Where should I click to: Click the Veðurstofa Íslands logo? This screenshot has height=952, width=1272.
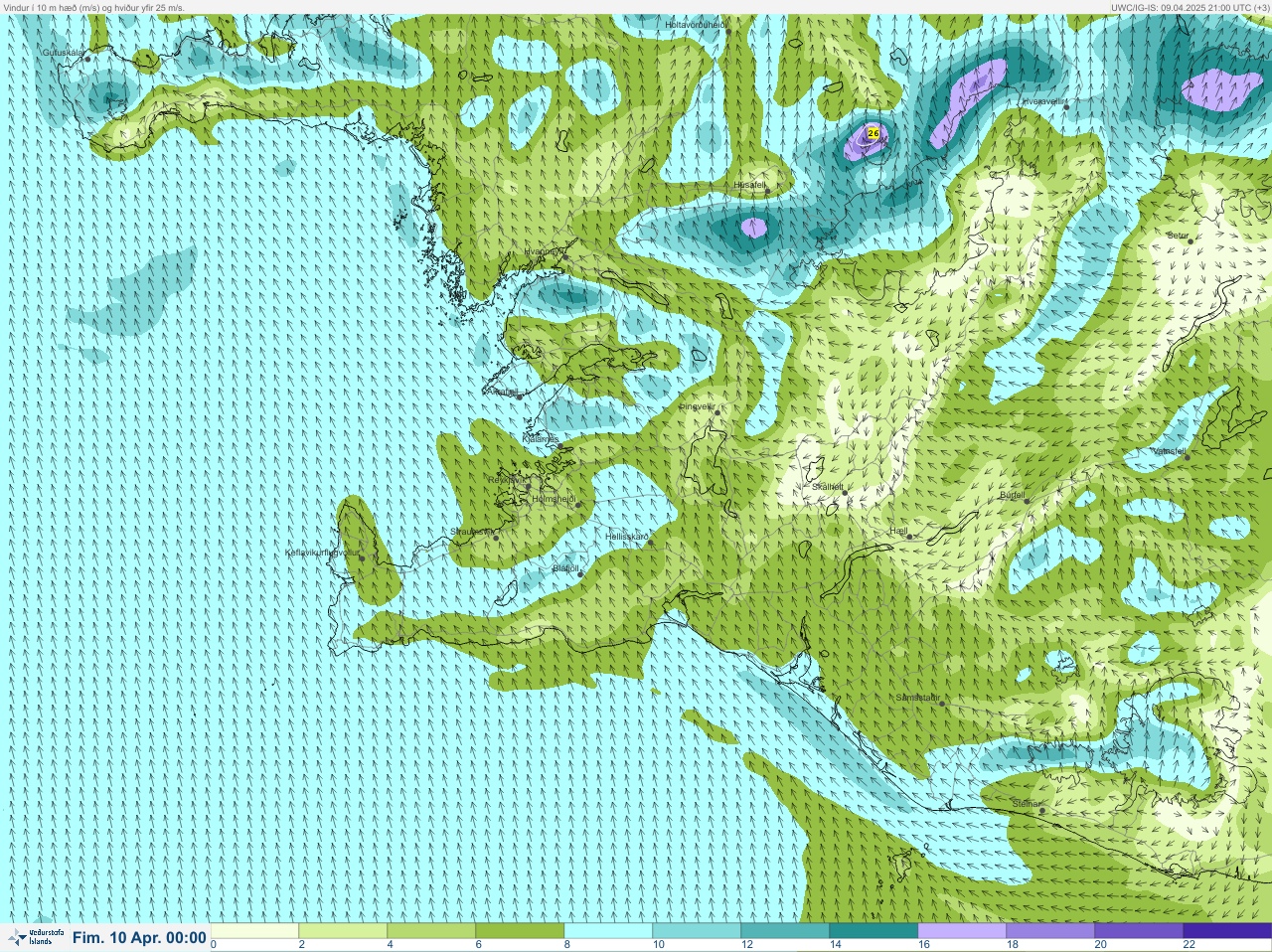tap(36, 937)
